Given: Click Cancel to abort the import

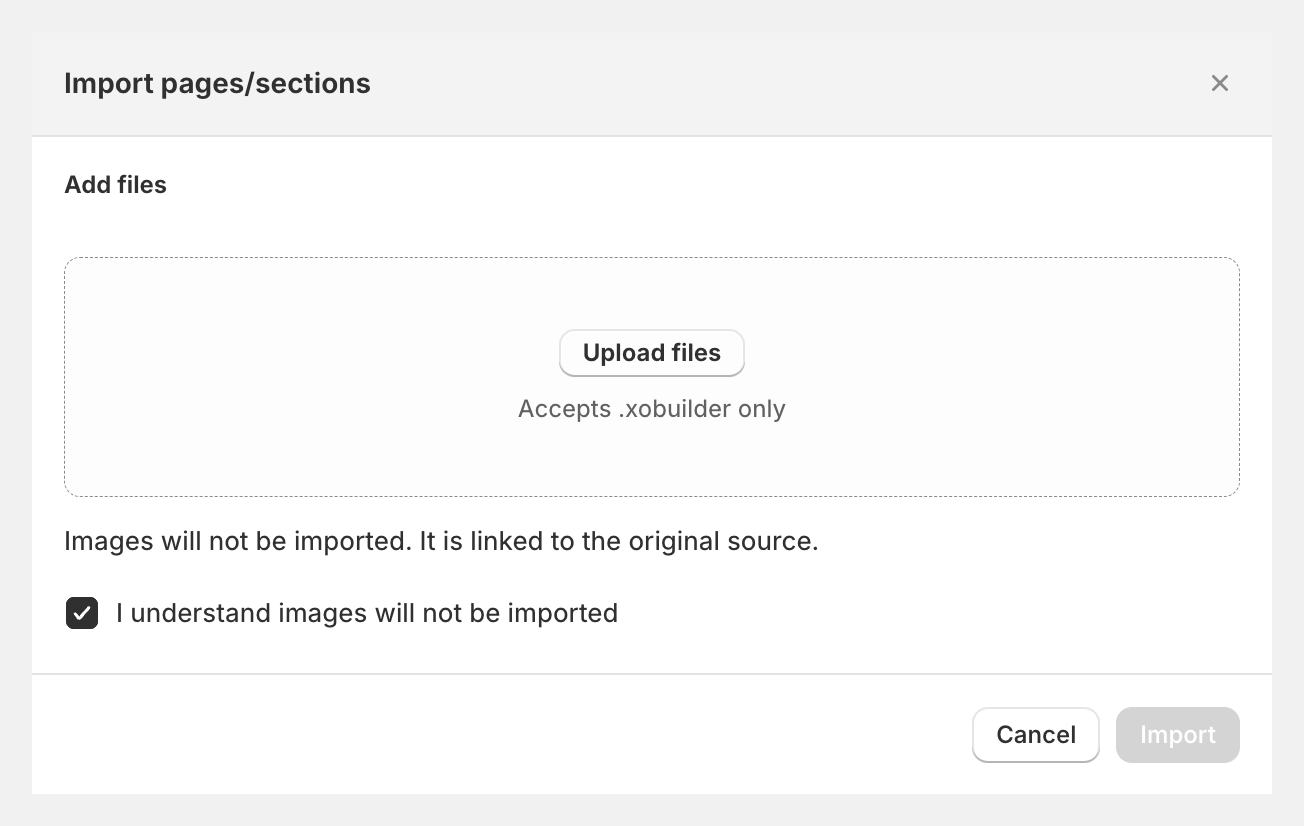Looking at the screenshot, I should [x=1035, y=734].
